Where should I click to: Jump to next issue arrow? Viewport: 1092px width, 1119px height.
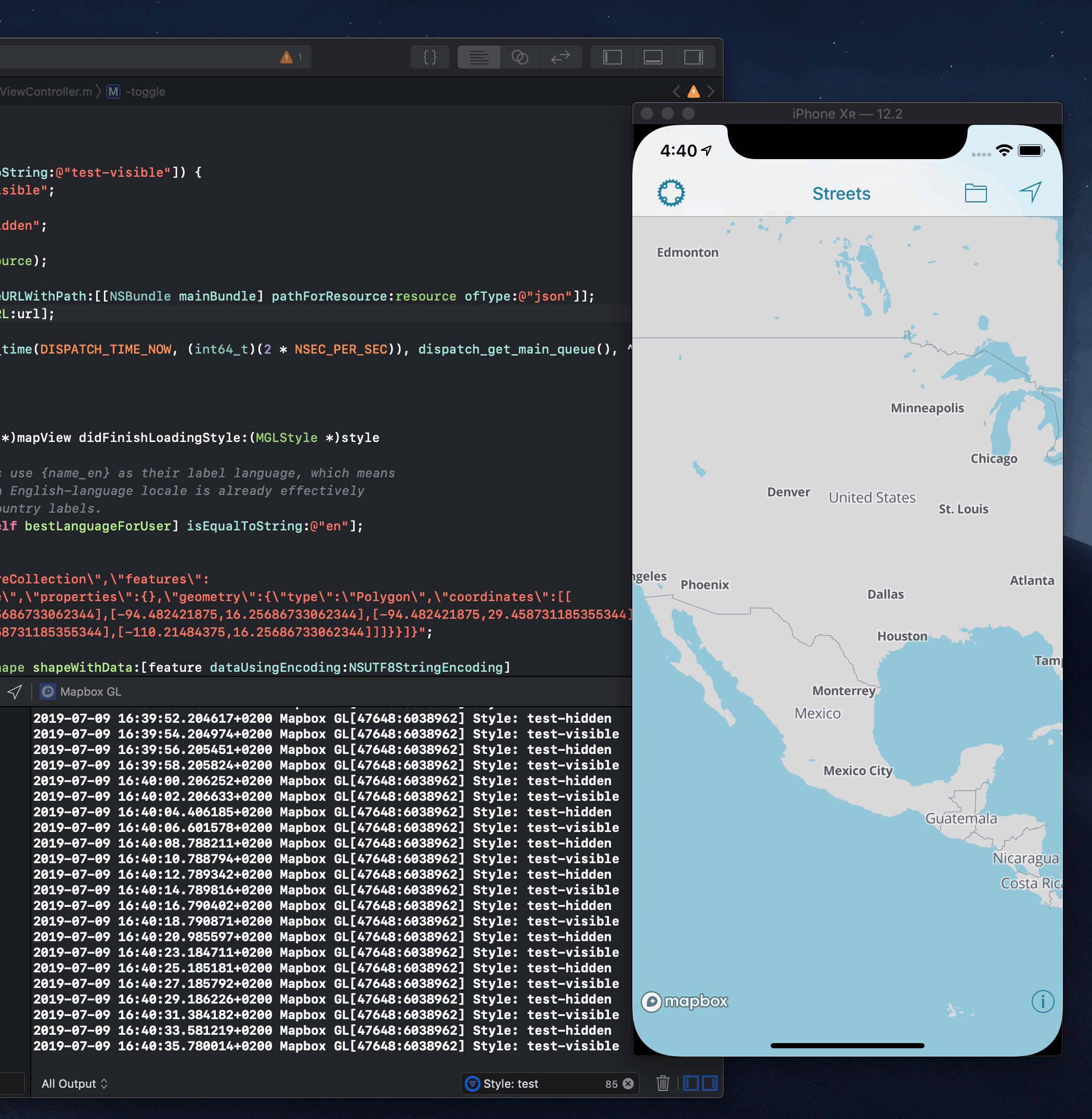click(x=711, y=91)
